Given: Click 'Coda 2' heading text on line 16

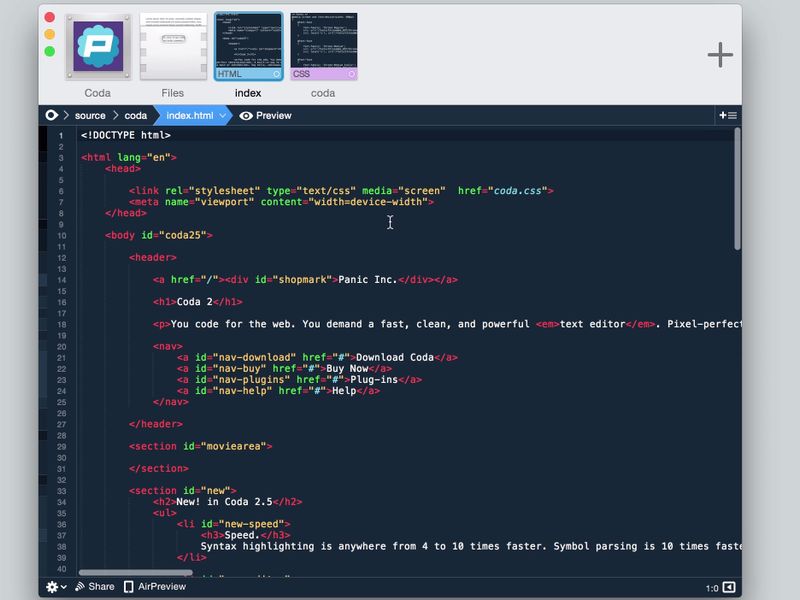Looking at the screenshot, I should pos(194,302).
